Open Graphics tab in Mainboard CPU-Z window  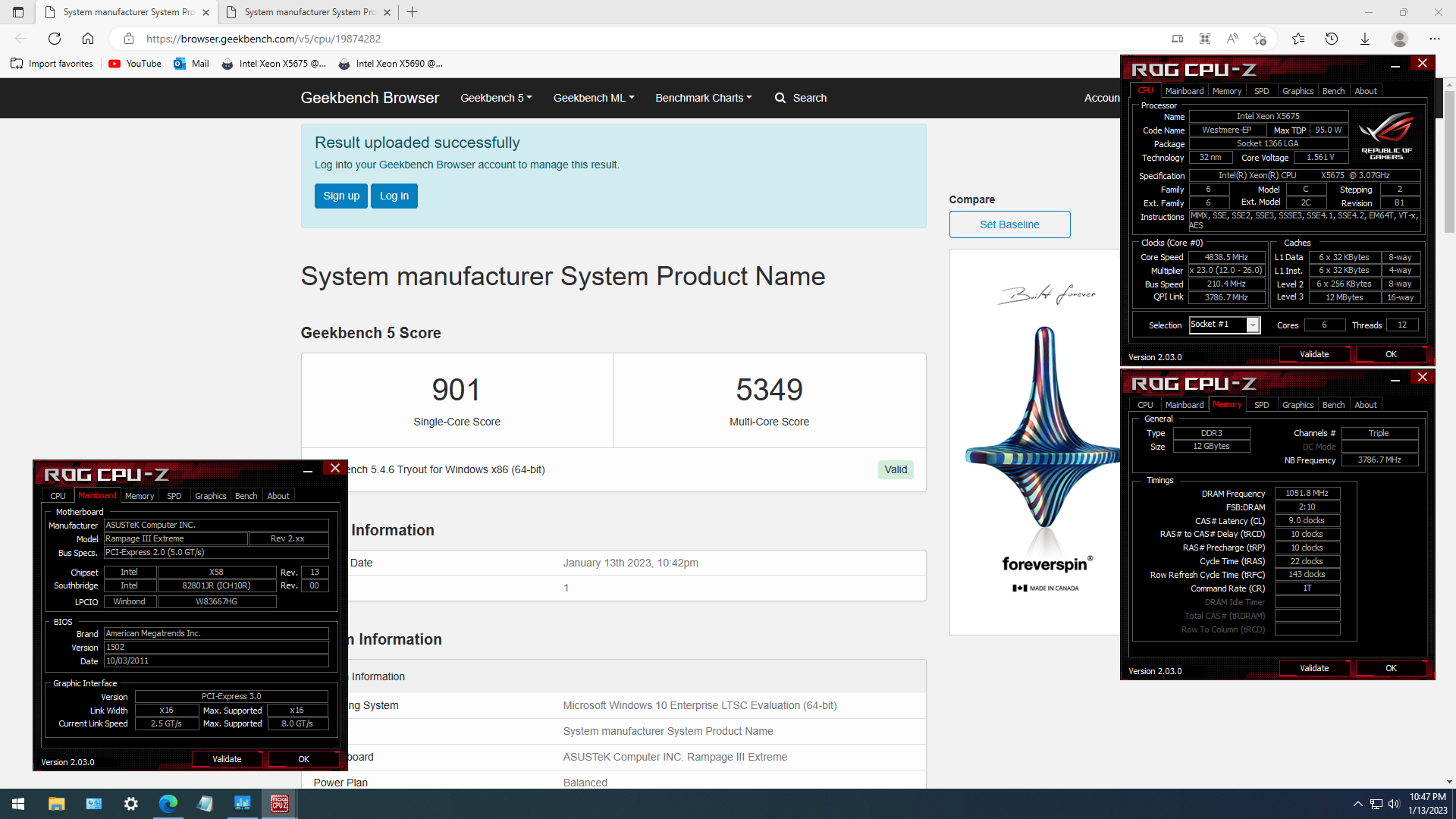click(210, 496)
